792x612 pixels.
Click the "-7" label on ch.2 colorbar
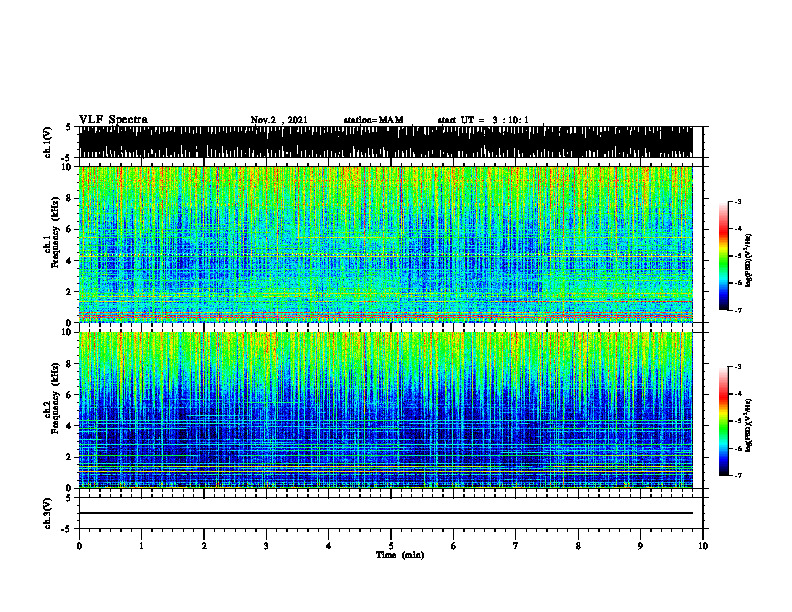[737, 475]
